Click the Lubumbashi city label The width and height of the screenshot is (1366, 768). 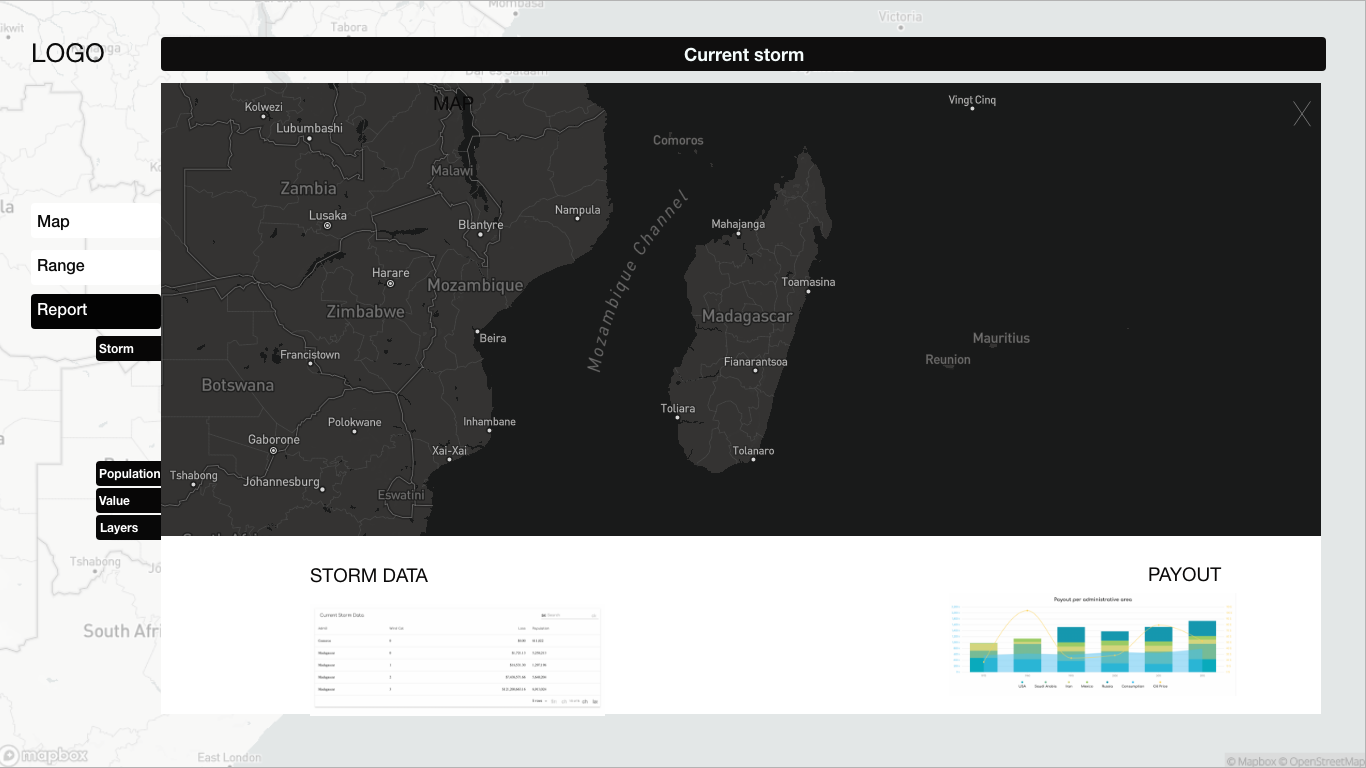(x=309, y=128)
